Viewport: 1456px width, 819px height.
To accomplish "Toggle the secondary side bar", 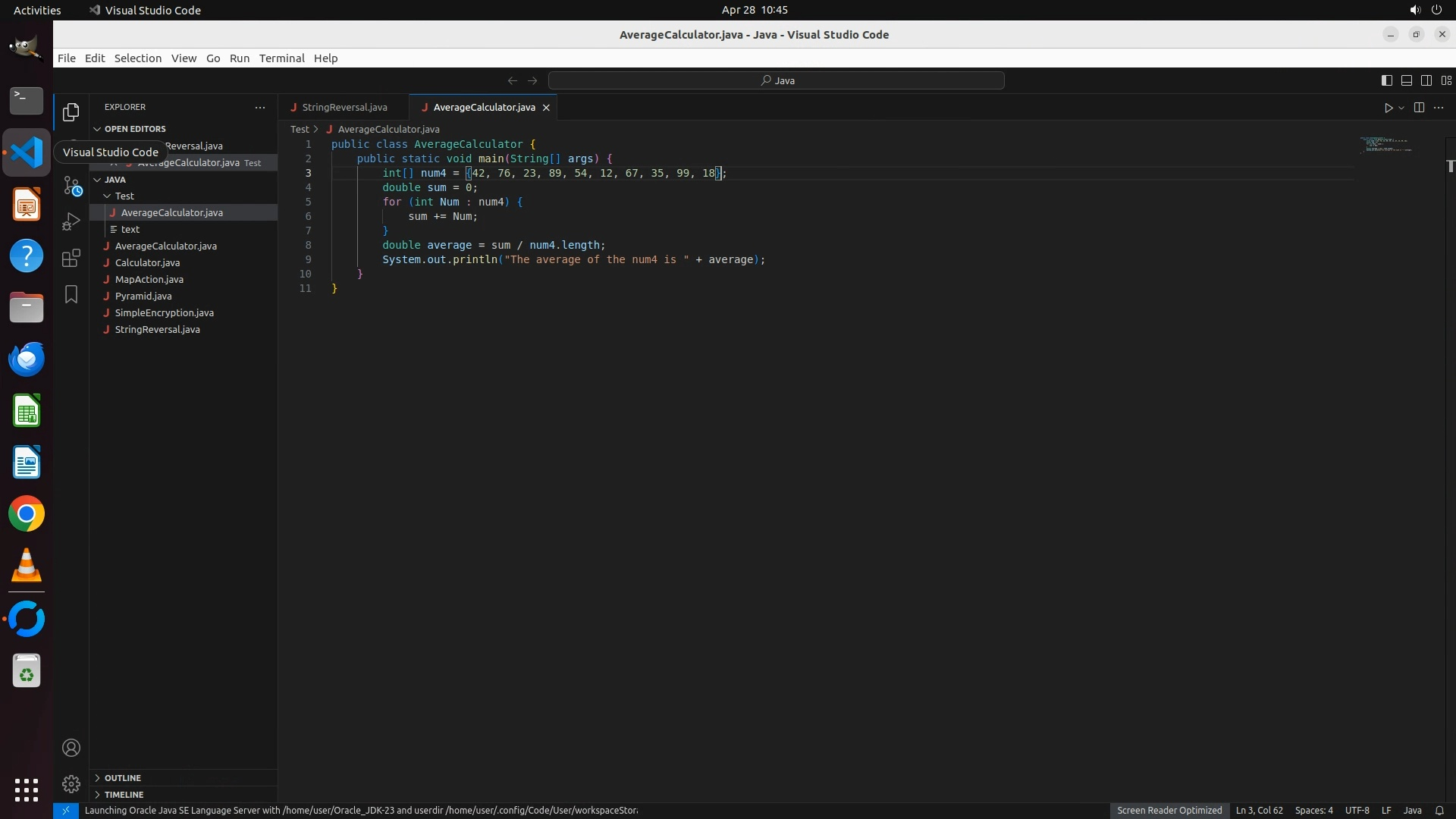I will click(1426, 80).
